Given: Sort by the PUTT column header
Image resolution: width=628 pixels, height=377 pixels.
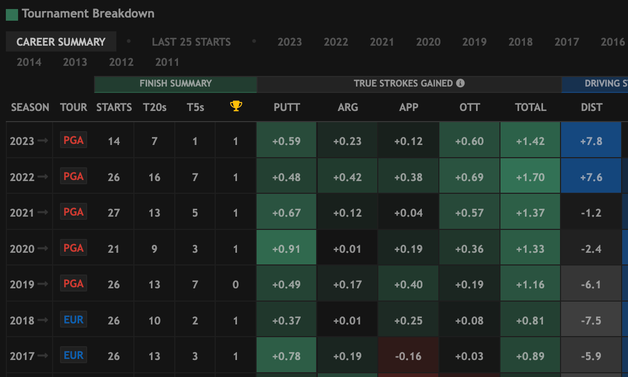Looking at the screenshot, I should (x=286, y=107).
